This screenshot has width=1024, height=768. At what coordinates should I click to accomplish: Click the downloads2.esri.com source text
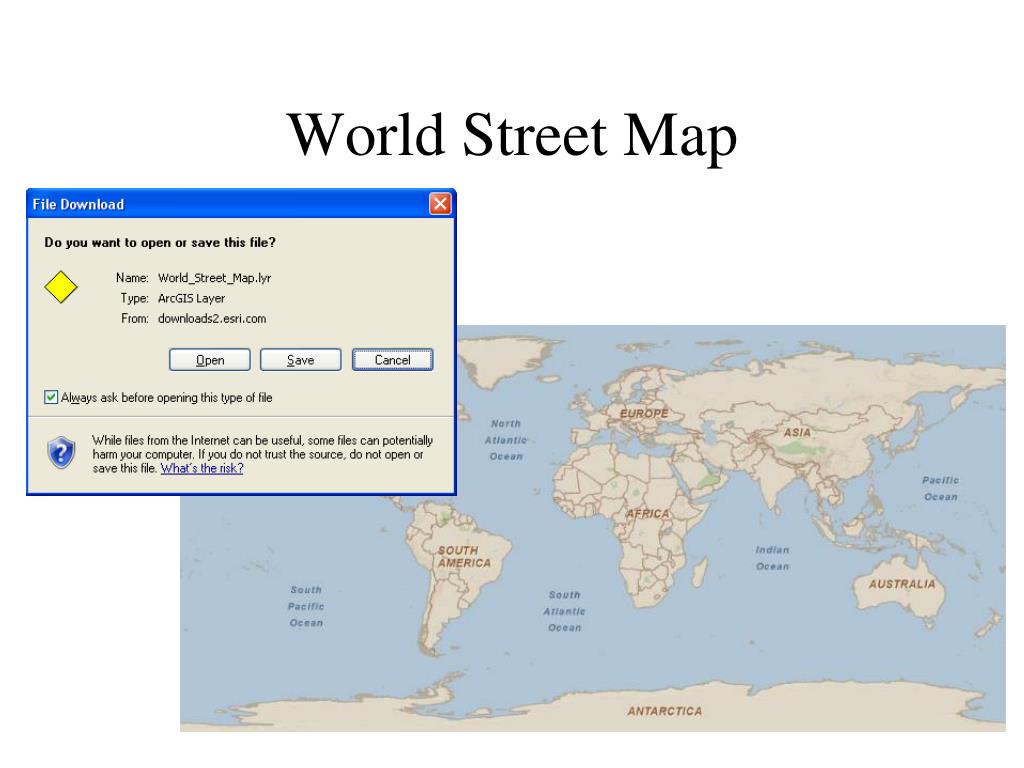212,319
